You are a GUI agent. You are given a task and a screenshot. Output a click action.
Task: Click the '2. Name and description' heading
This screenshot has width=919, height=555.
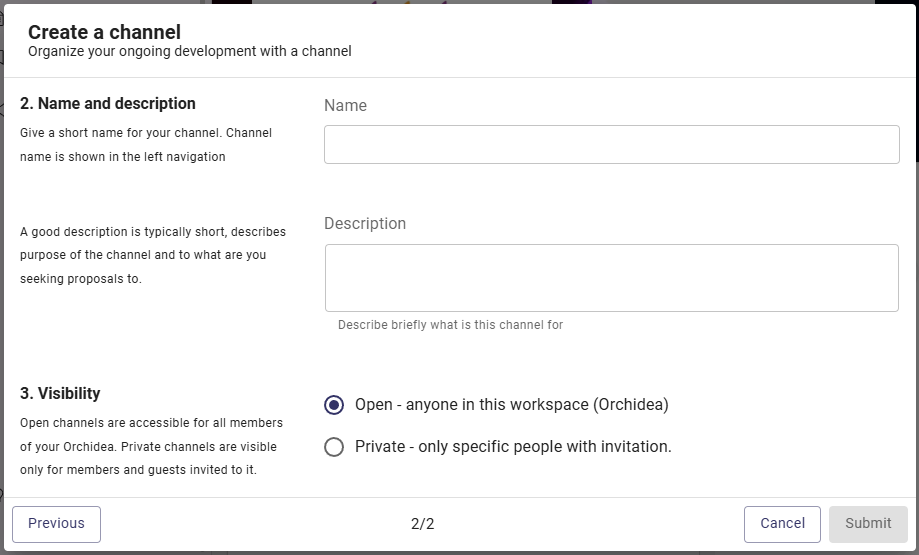[108, 104]
